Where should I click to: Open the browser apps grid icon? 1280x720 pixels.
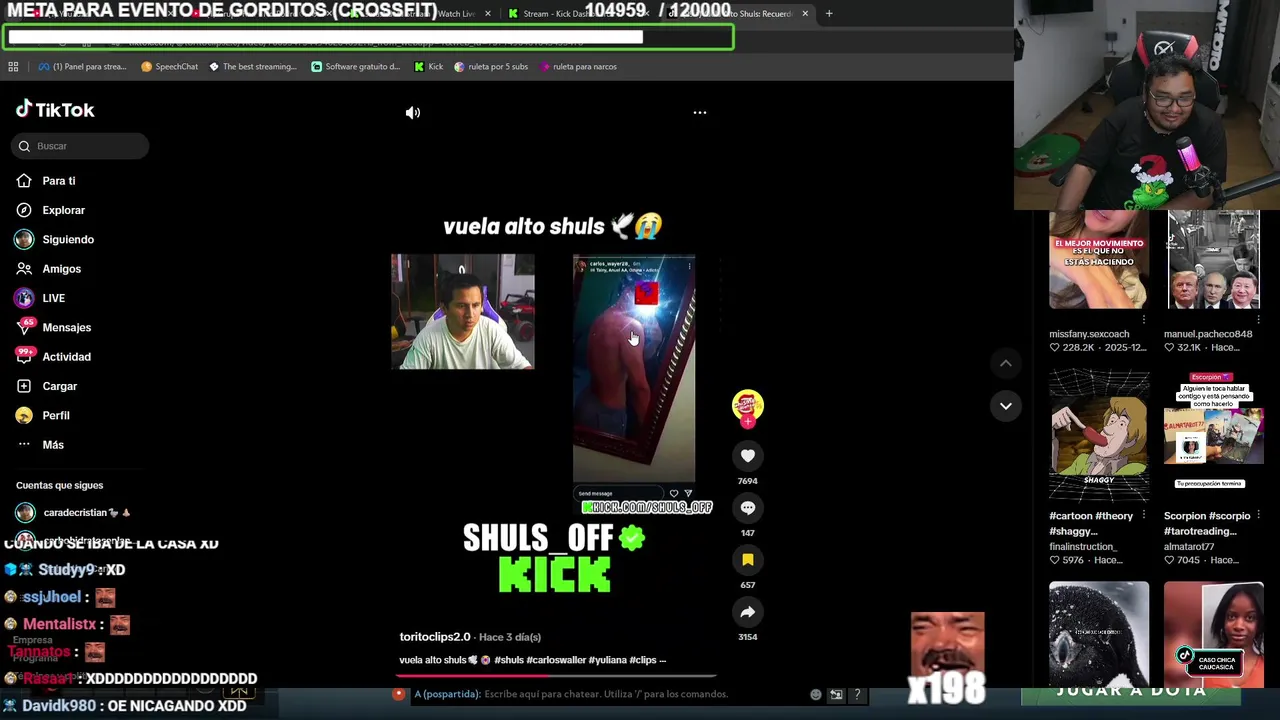[x=13, y=67]
